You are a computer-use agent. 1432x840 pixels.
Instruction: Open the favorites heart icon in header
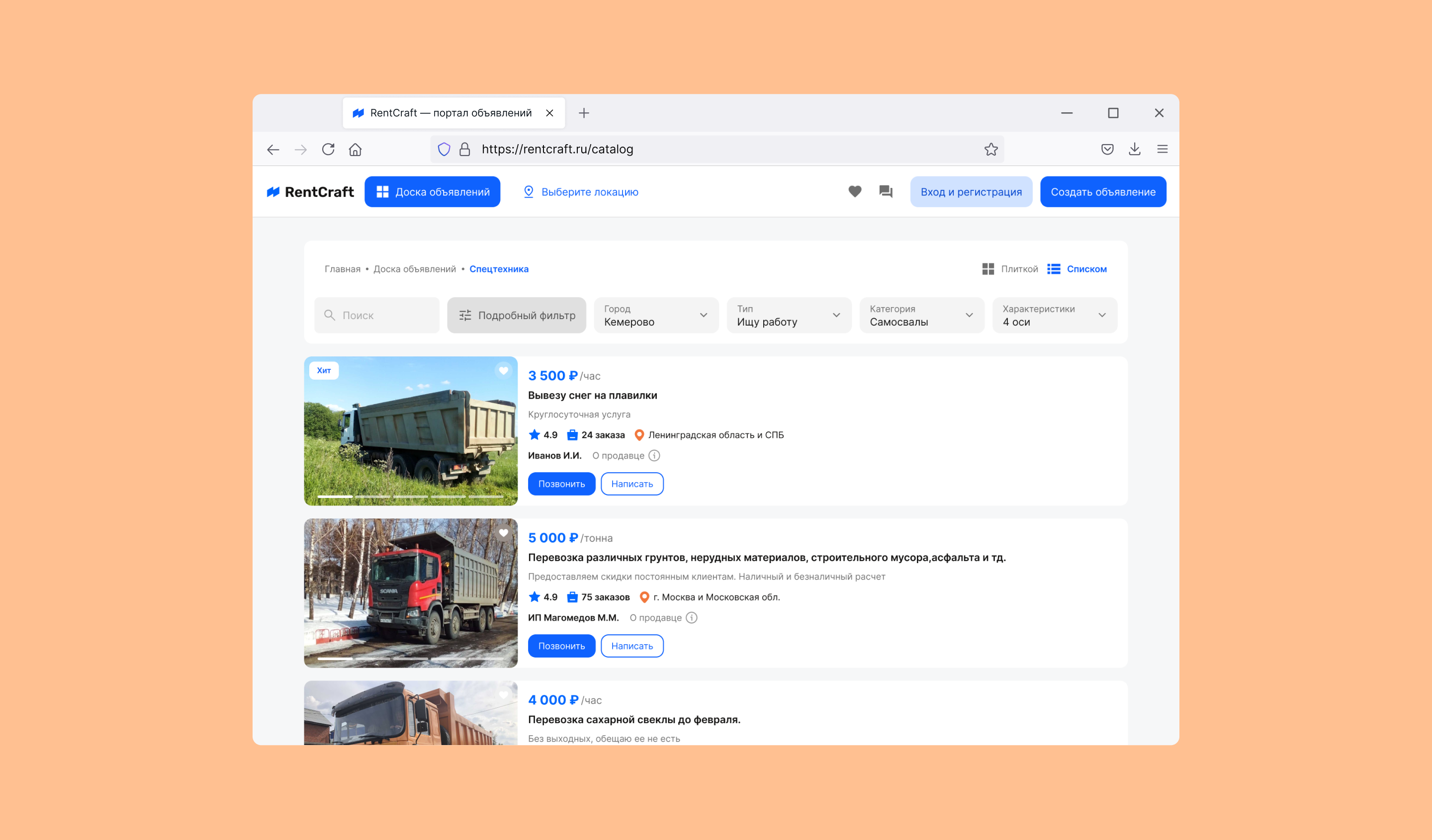(854, 192)
